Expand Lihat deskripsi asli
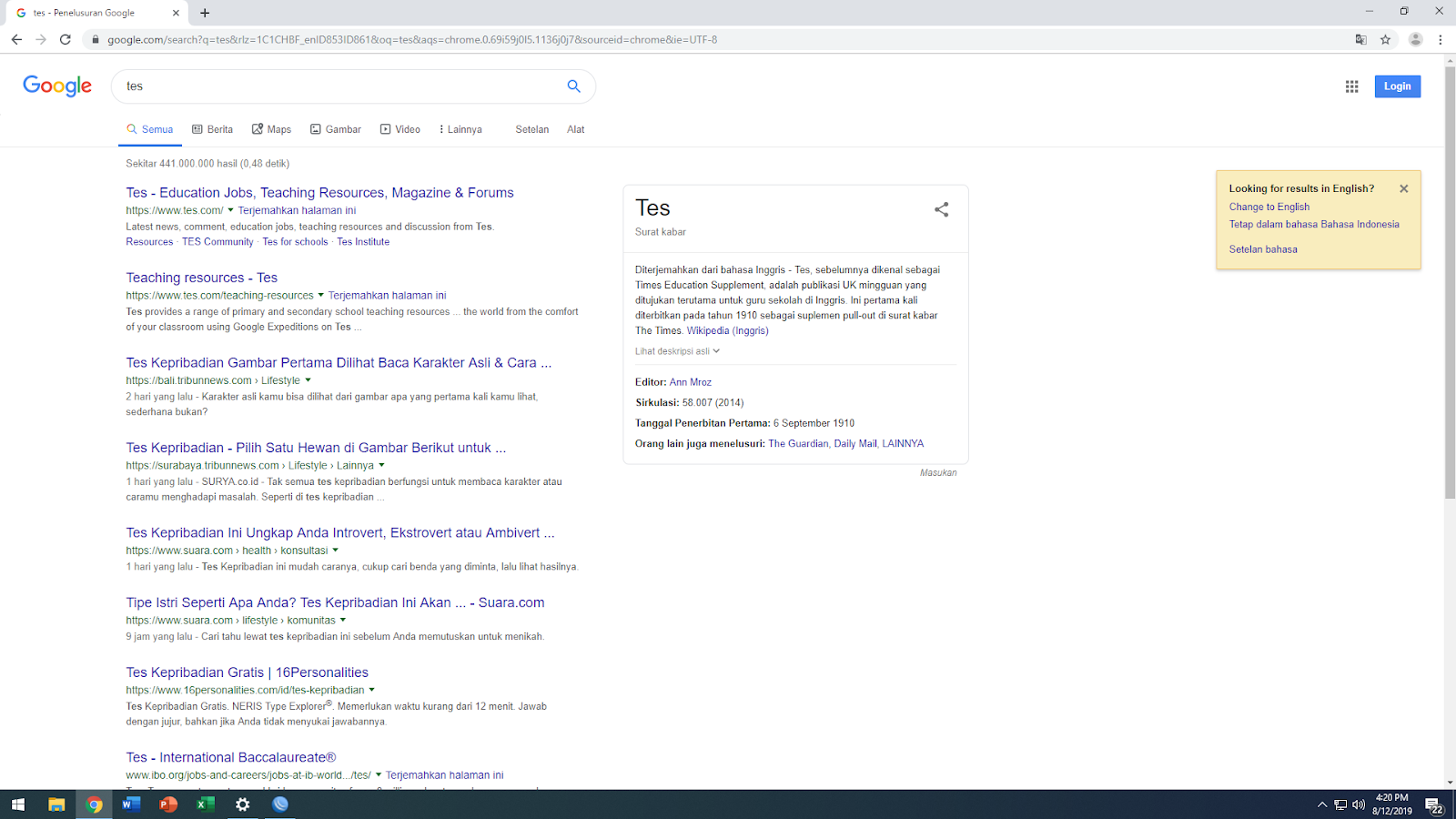The width and height of the screenshot is (1456, 819). 677,351
